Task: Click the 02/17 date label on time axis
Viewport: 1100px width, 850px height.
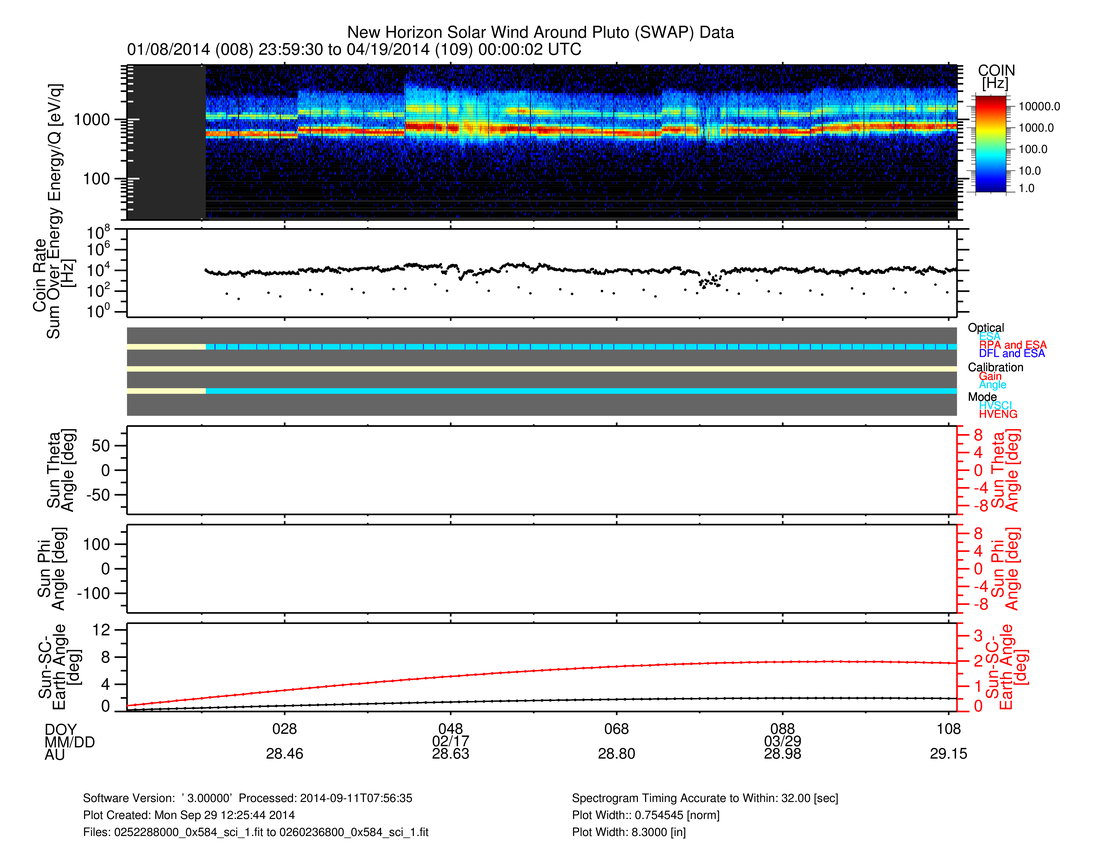Action: [x=450, y=744]
